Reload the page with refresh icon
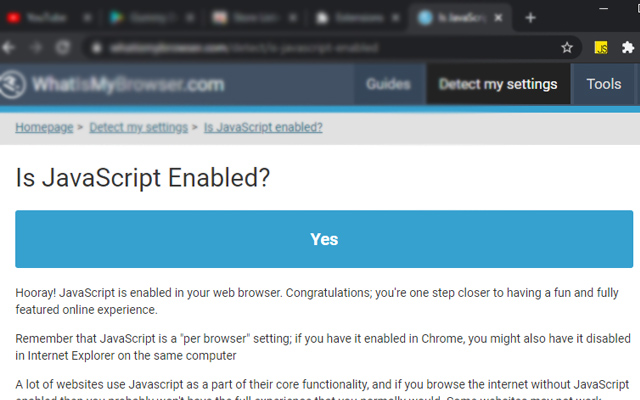640x400 pixels. click(63, 47)
